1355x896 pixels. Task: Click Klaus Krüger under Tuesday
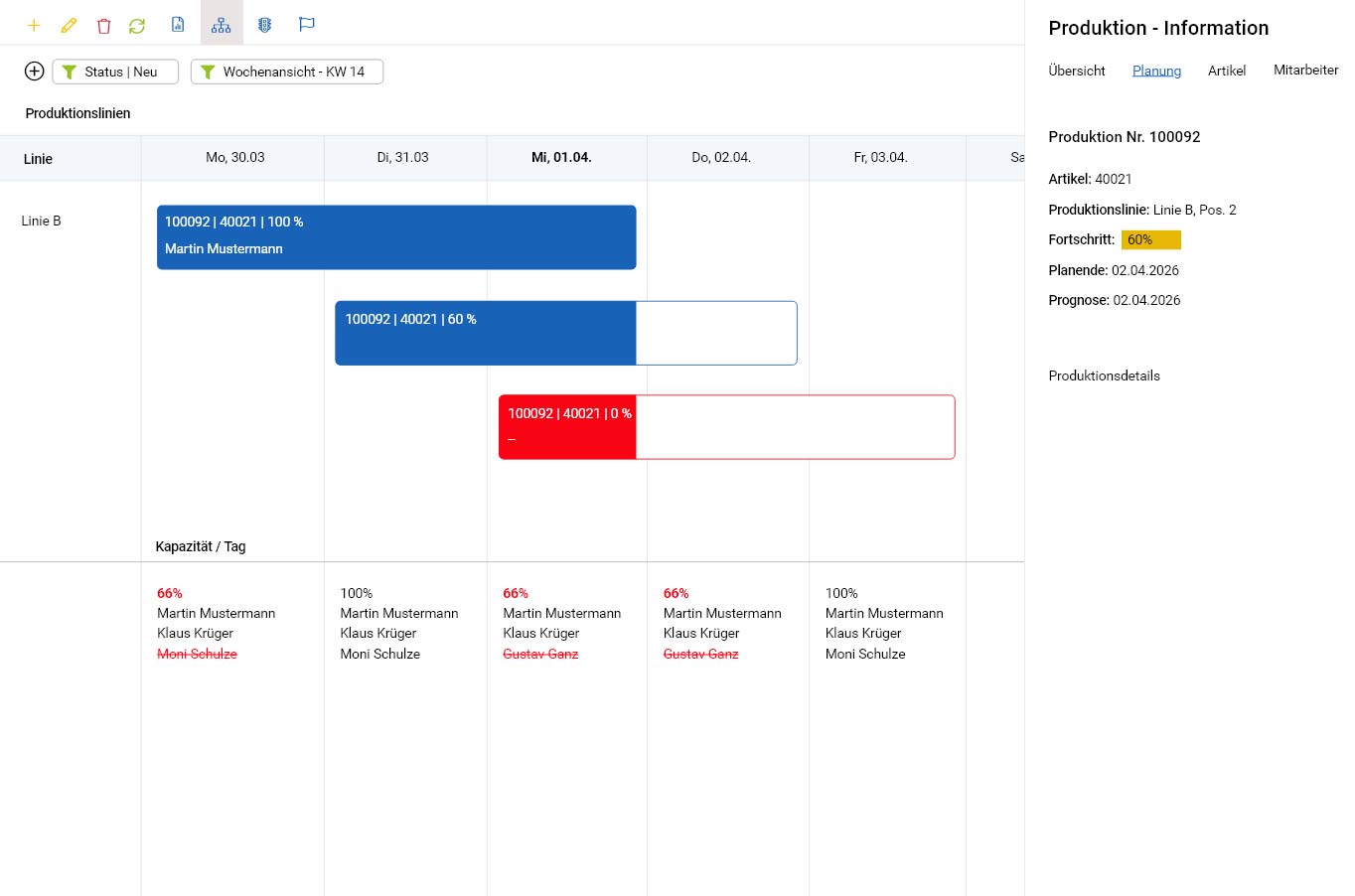pyautogui.click(x=378, y=633)
